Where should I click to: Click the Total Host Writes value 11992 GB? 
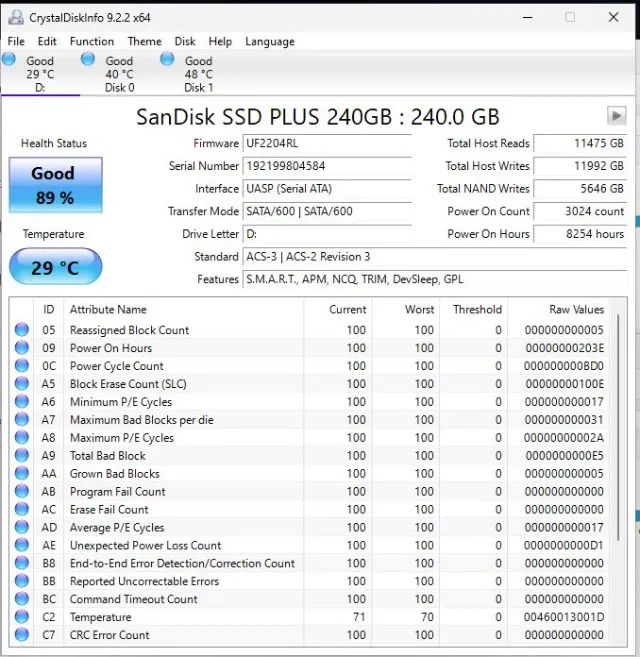(x=580, y=166)
